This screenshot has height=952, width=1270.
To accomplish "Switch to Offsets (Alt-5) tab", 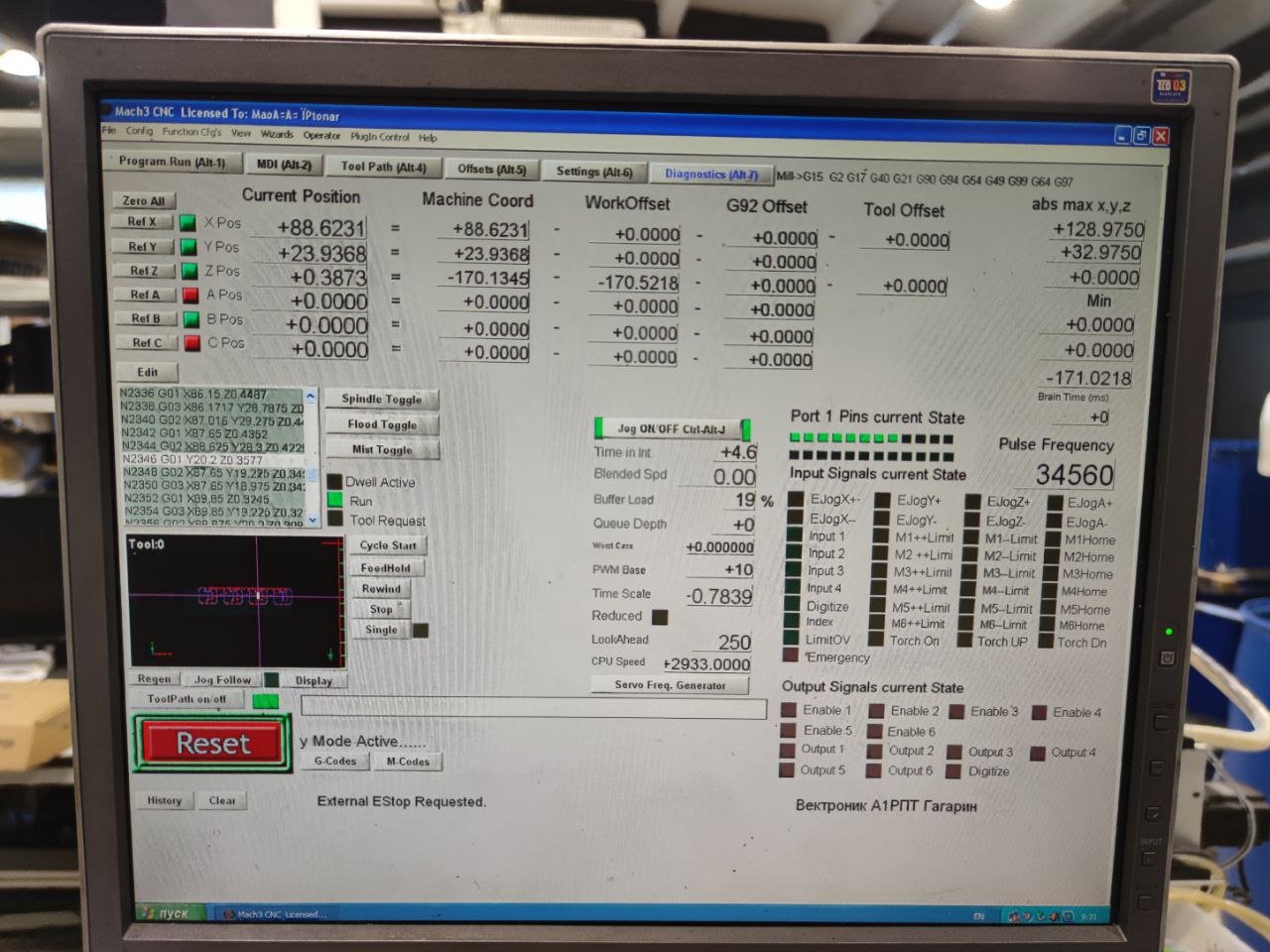I will point(492,170).
